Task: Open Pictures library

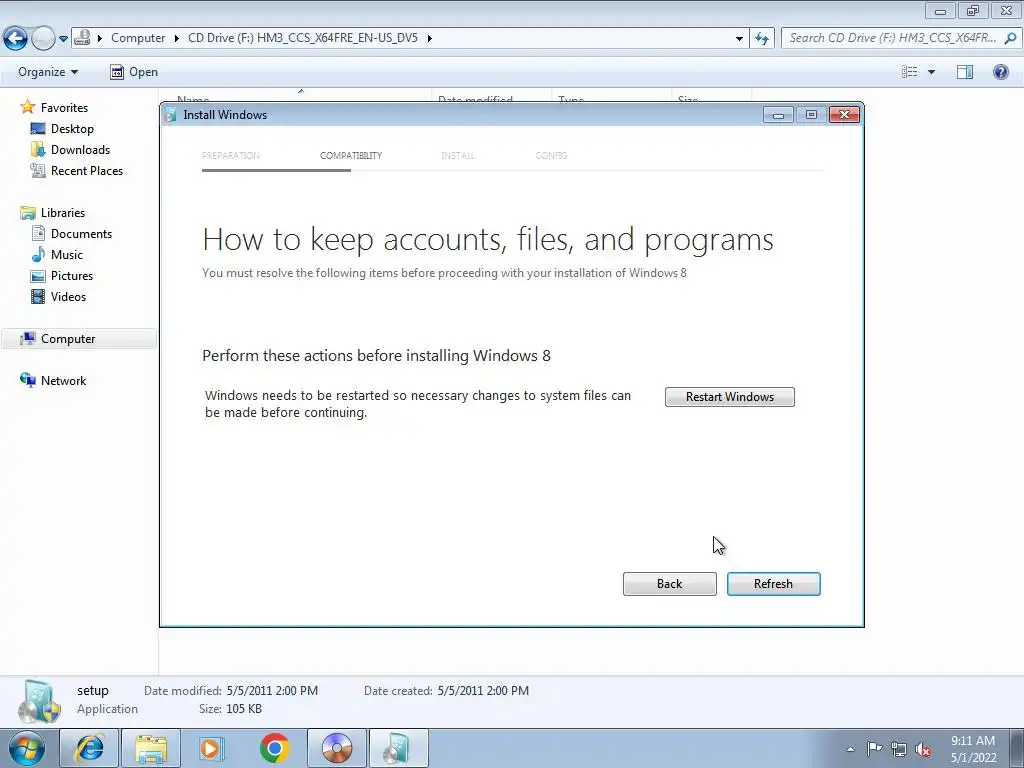Action: tap(72, 276)
